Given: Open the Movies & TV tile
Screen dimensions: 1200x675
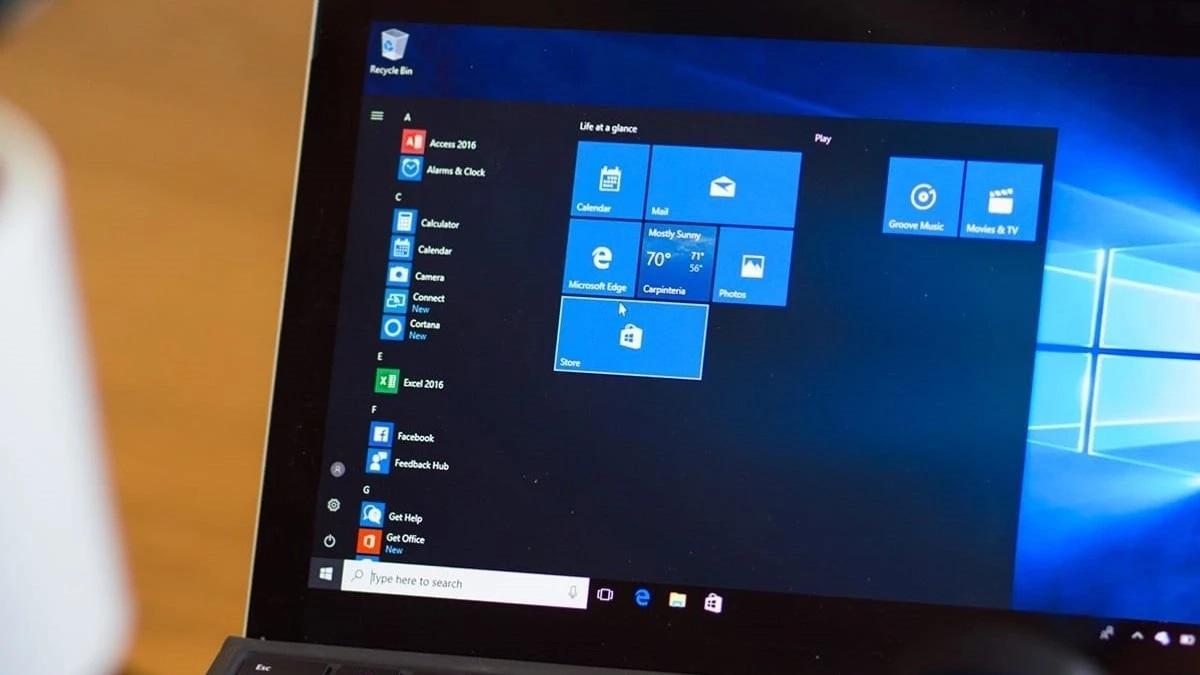Looking at the screenshot, I should [x=1001, y=200].
